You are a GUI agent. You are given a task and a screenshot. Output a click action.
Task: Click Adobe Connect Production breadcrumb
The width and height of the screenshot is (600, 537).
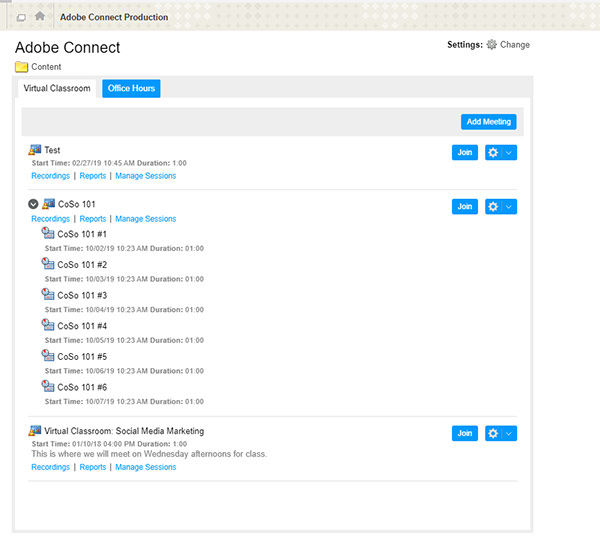point(114,17)
